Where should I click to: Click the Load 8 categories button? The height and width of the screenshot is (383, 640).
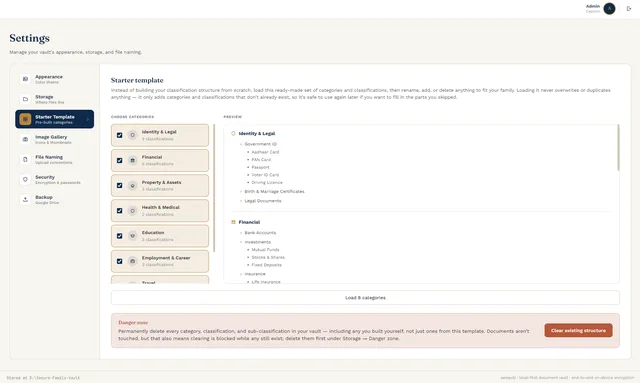coord(365,298)
